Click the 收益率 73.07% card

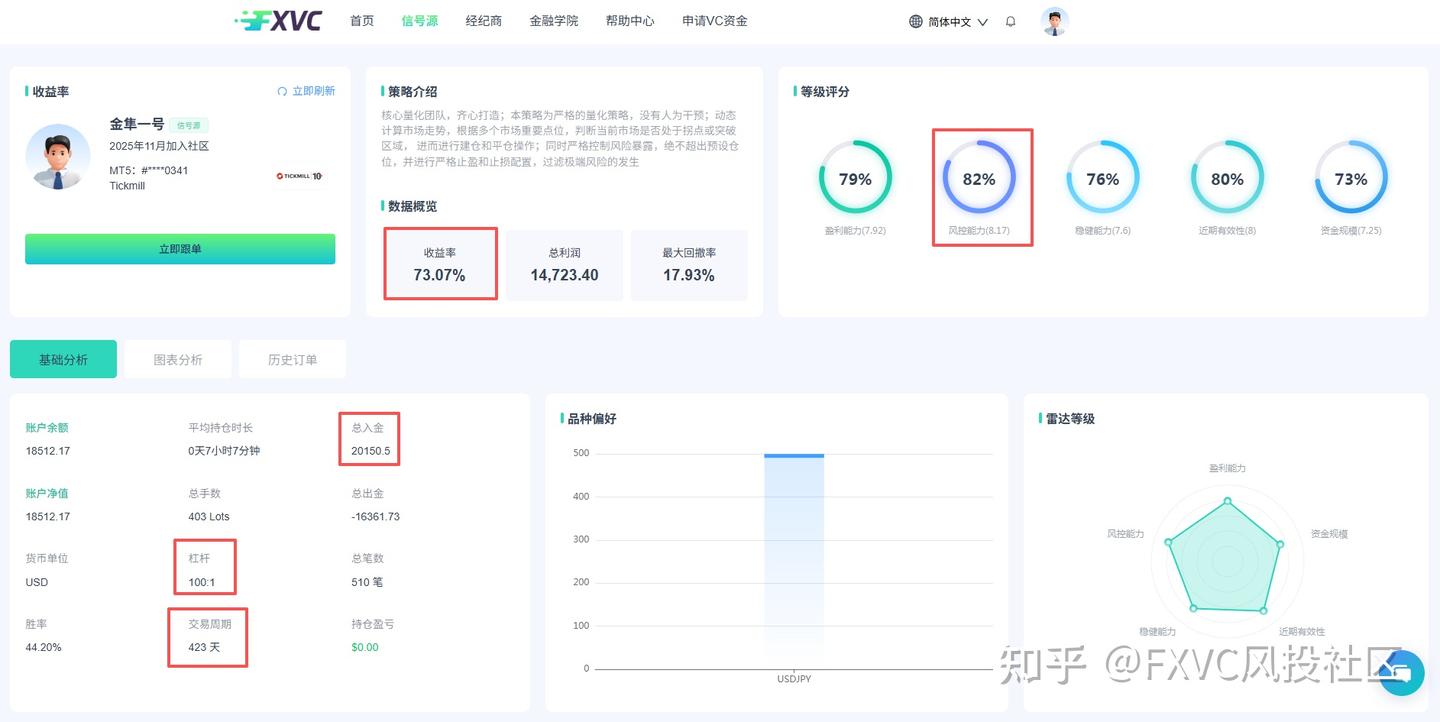pyautogui.click(x=440, y=264)
